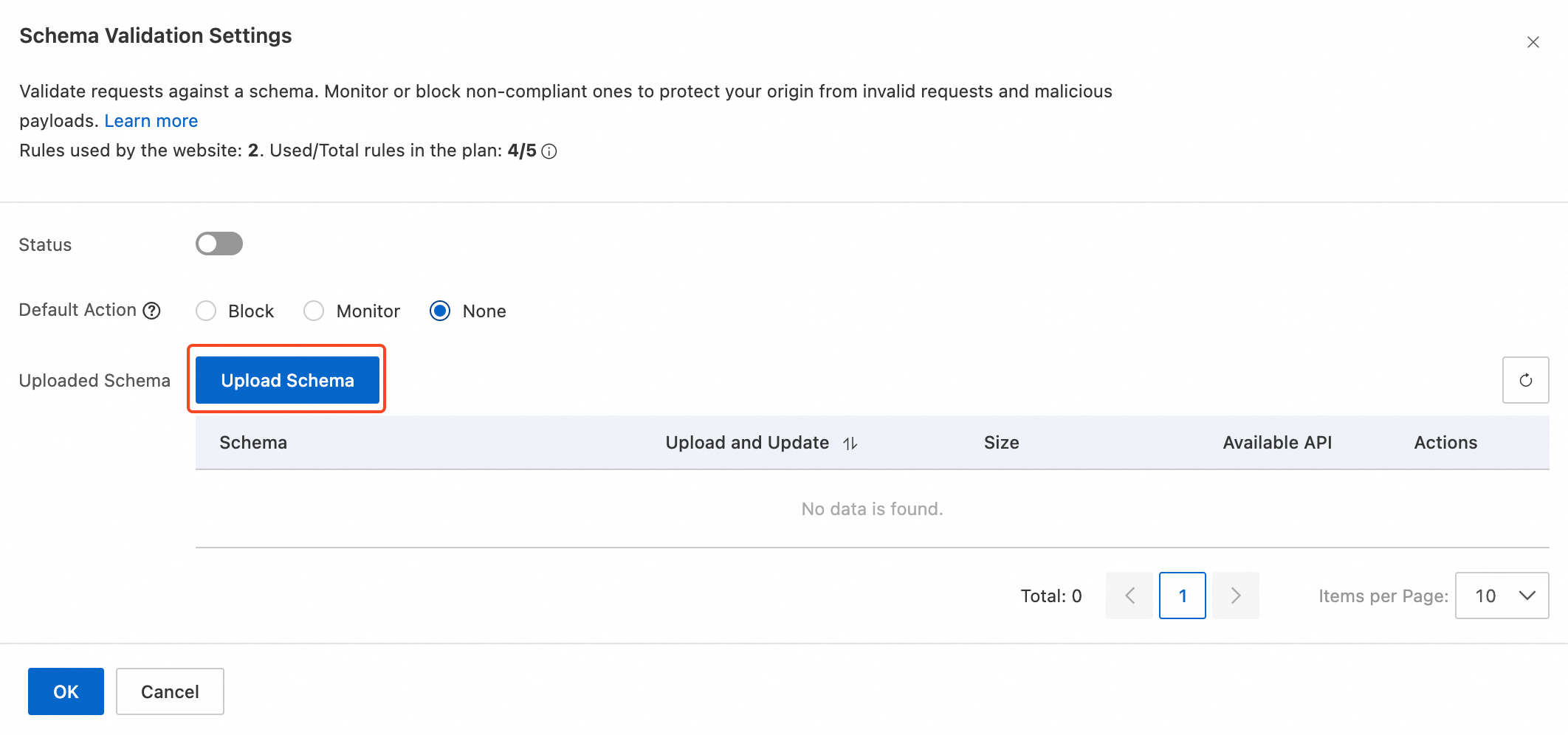Click the Schema column header

coord(253,443)
